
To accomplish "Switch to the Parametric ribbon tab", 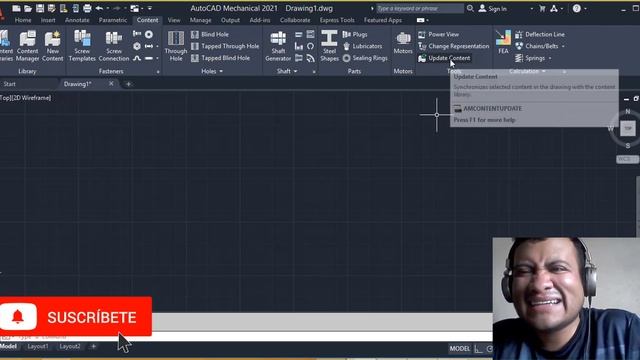I will pos(113,20).
